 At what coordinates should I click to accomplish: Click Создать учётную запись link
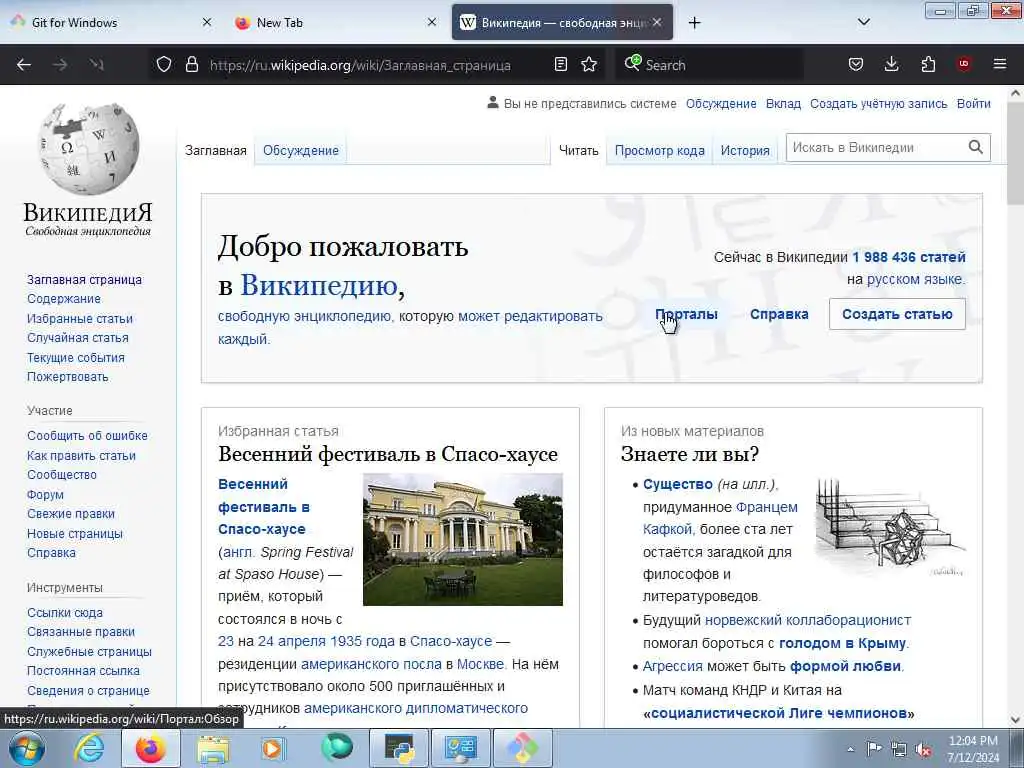[x=878, y=103]
